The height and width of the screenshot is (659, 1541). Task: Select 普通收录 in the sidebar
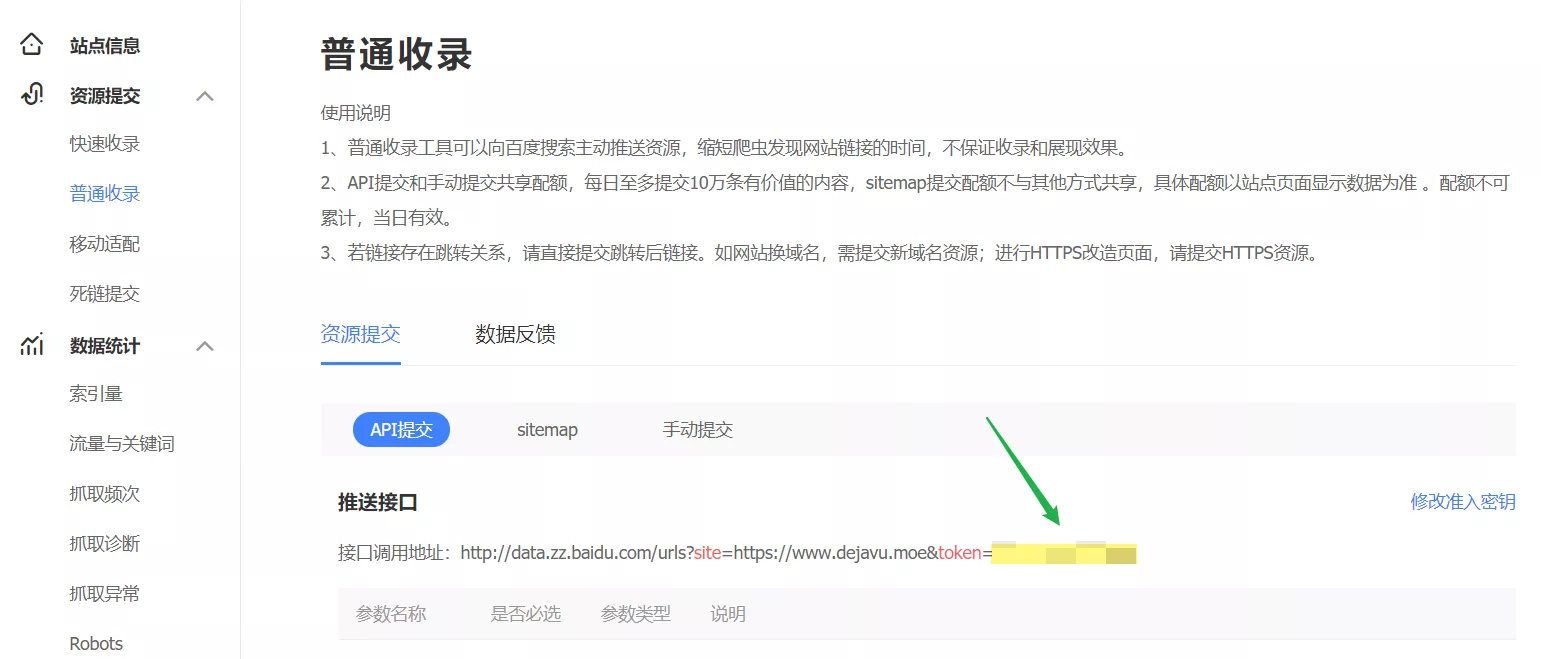[x=104, y=194]
